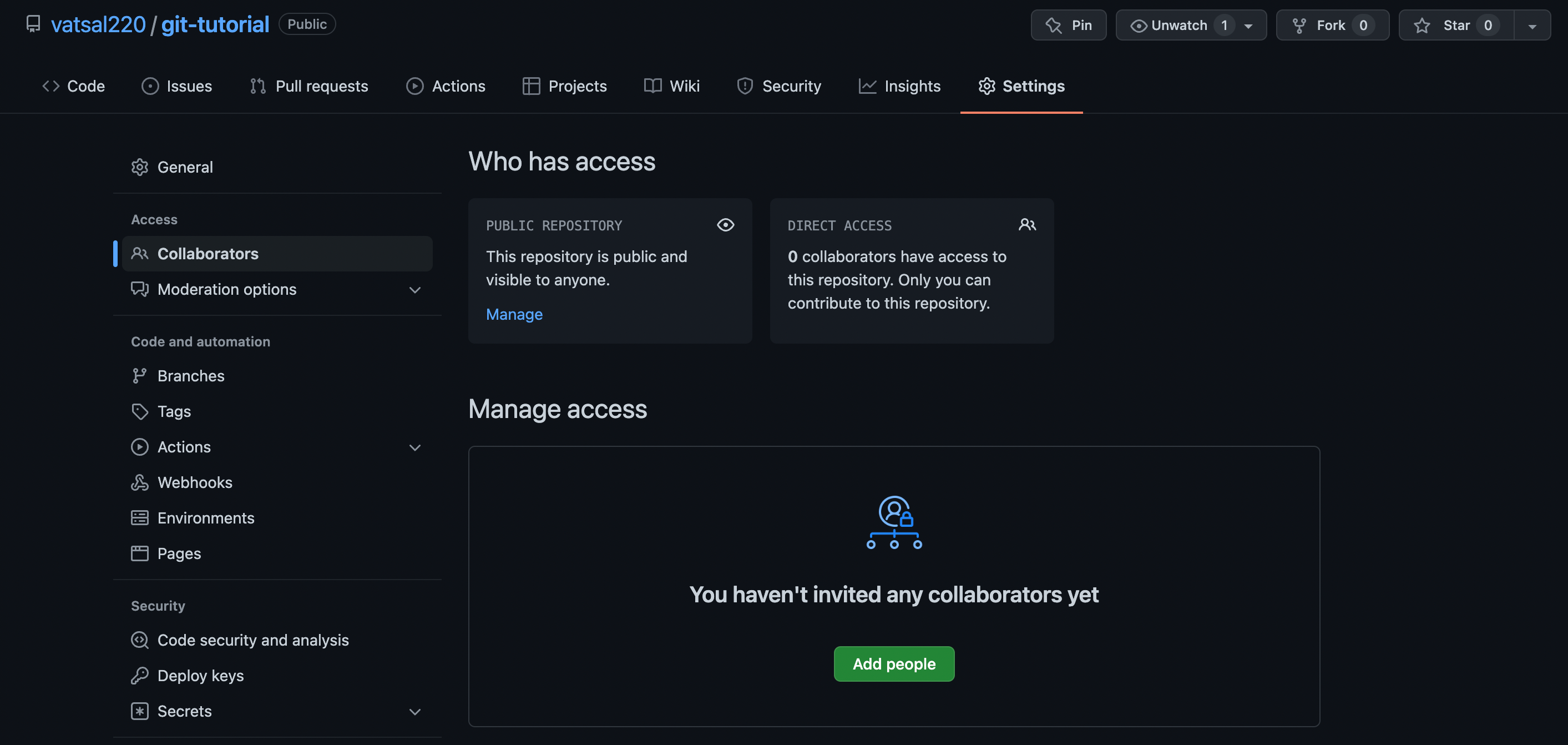Click the Moderation options comment icon
Viewport: 1568px width, 745px height.
click(140, 289)
